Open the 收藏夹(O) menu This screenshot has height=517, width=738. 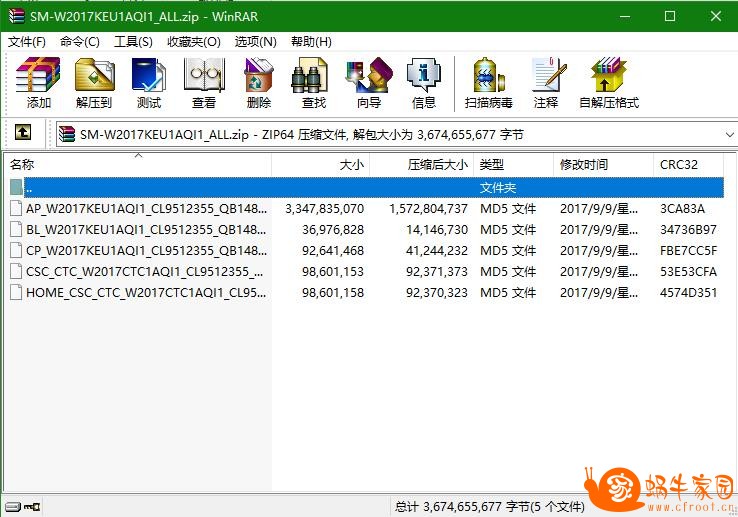click(x=193, y=42)
